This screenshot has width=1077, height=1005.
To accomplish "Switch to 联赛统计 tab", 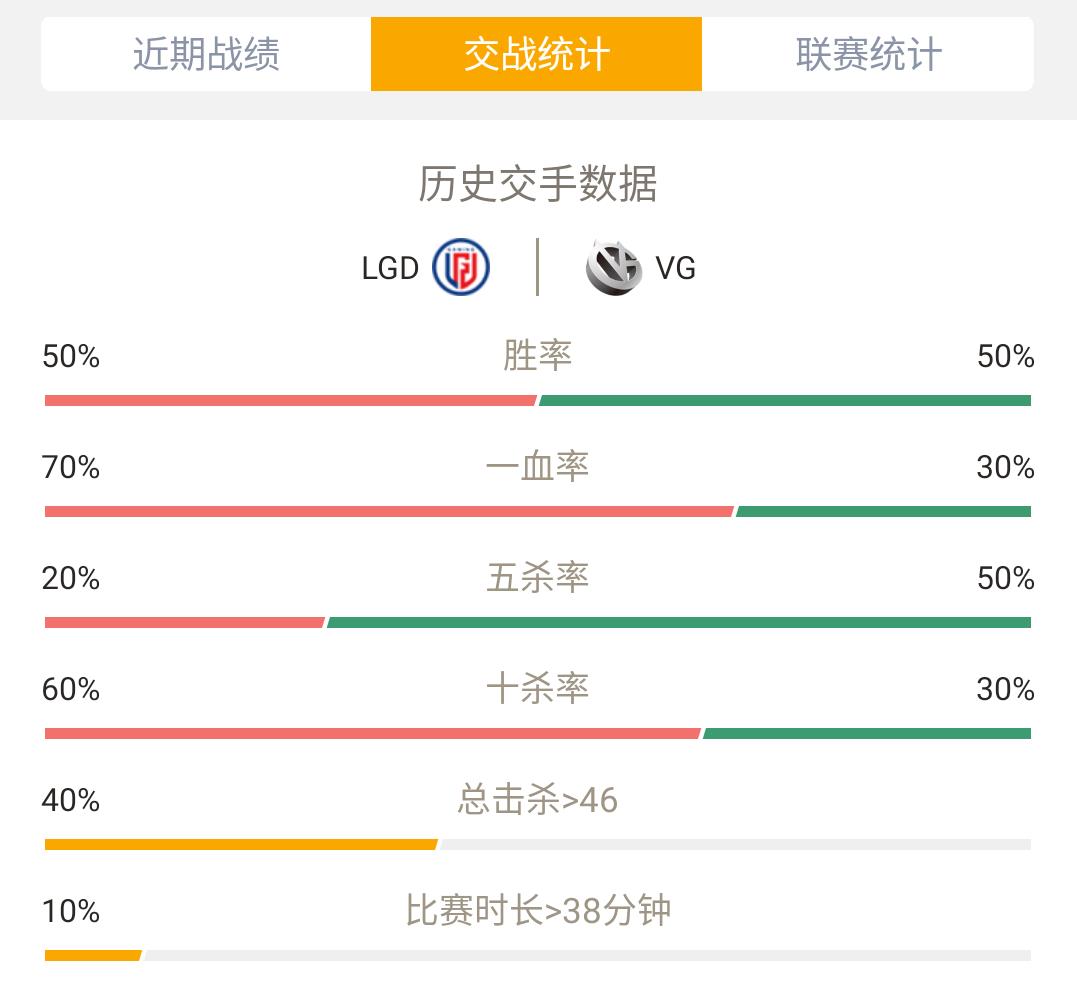I will coord(868,54).
